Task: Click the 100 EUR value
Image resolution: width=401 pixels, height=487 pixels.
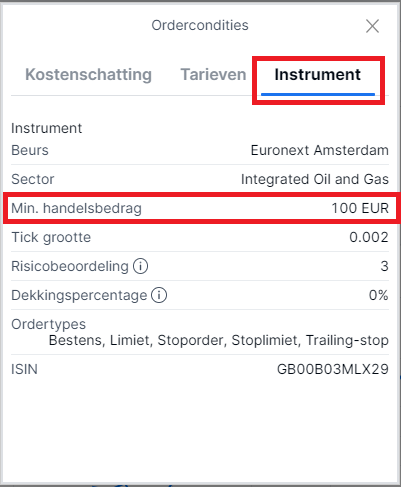Action: point(360,208)
